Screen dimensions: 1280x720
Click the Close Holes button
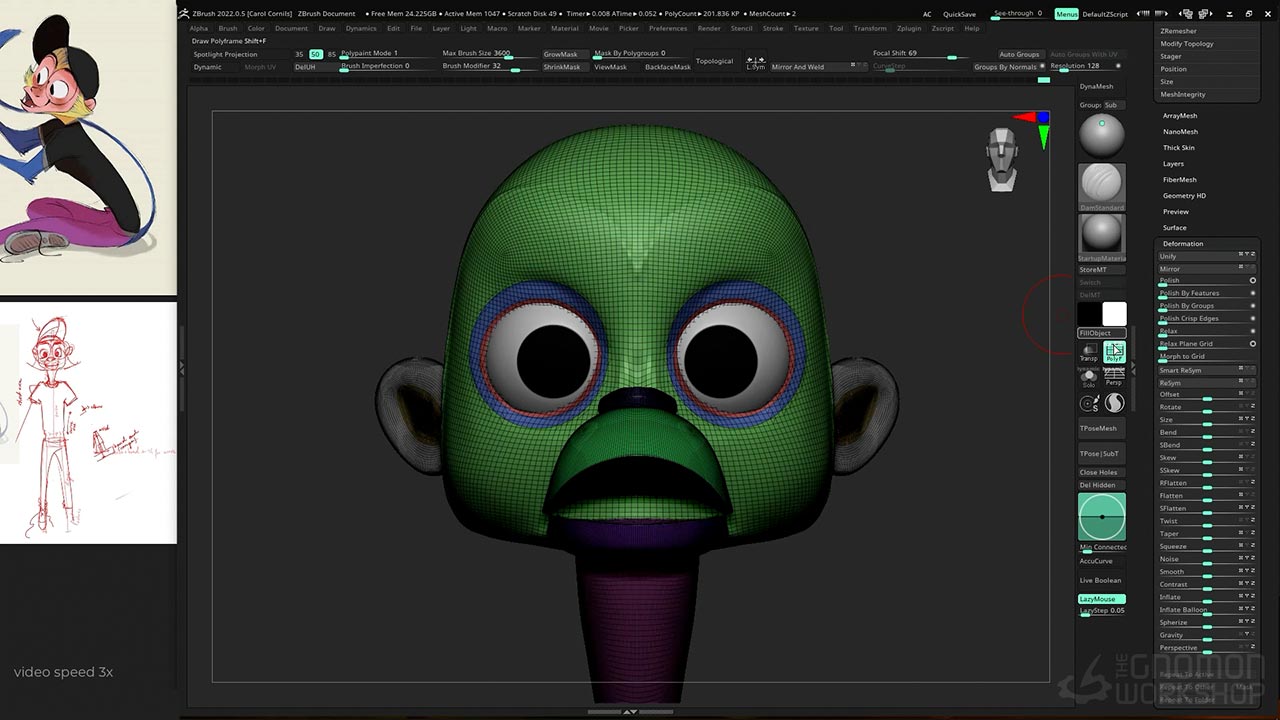point(1098,472)
